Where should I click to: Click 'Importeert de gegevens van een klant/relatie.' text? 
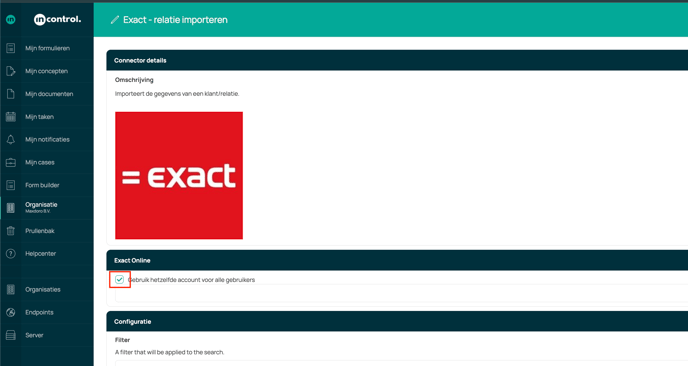point(177,93)
